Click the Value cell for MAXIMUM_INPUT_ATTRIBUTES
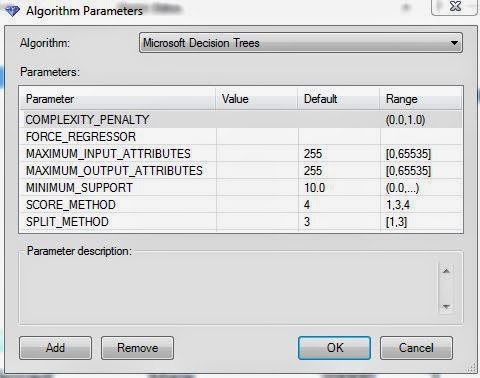Viewport: 480px width, 378px height. pos(257,154)
